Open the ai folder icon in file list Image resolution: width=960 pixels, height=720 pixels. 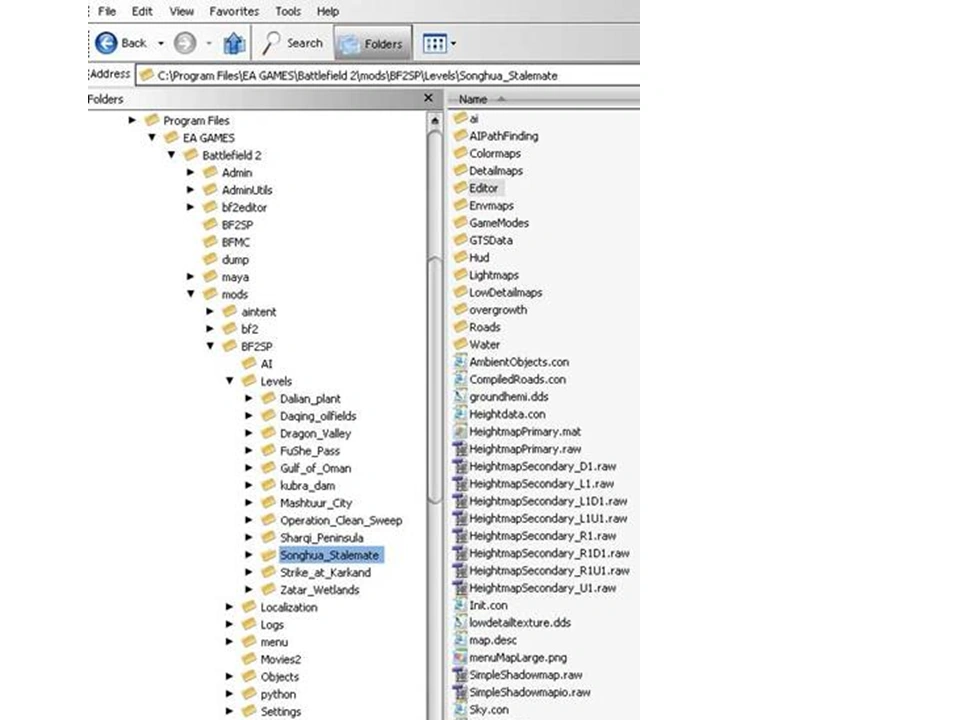[x=460, y=118]
